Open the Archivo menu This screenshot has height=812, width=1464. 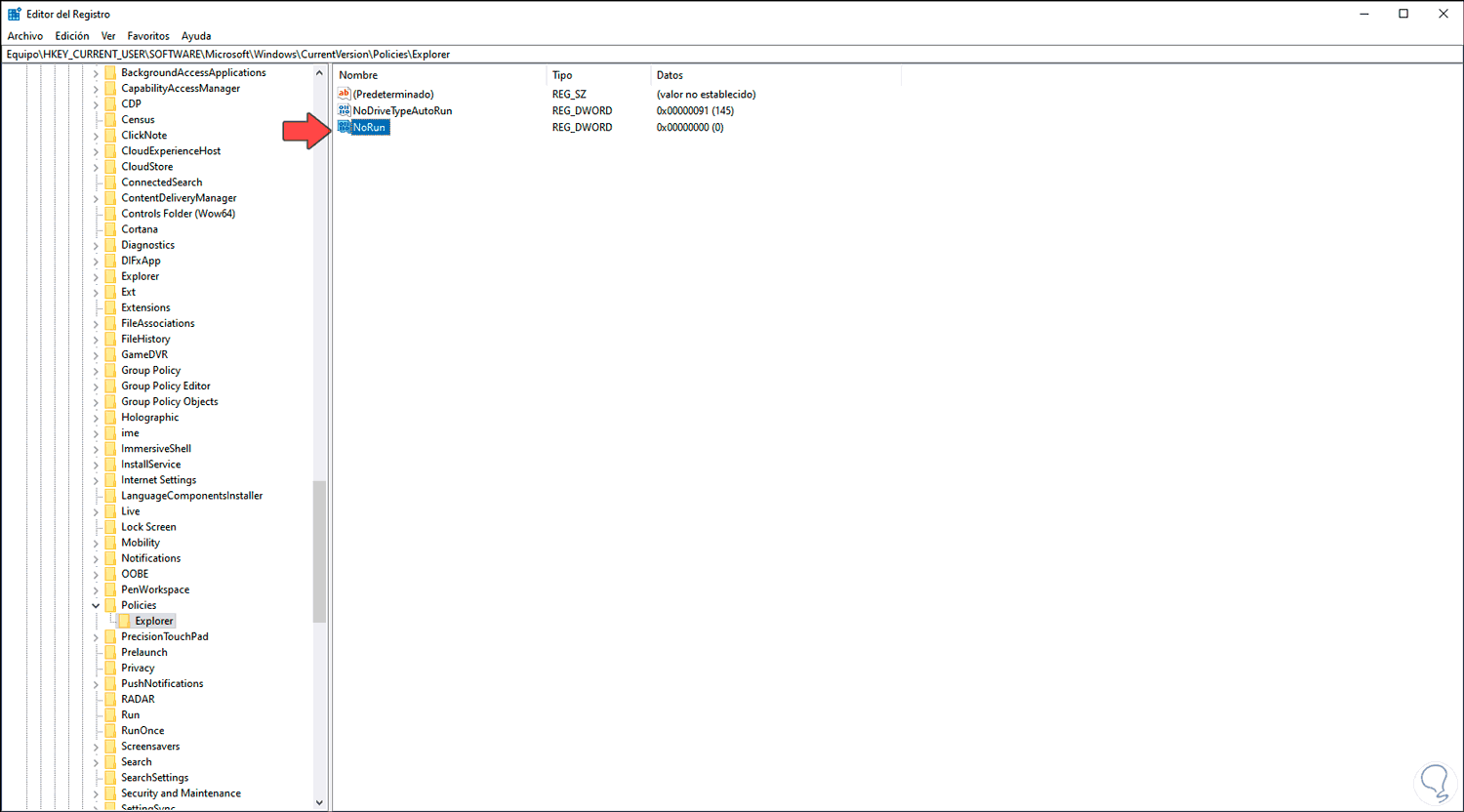tap(25, 36)
